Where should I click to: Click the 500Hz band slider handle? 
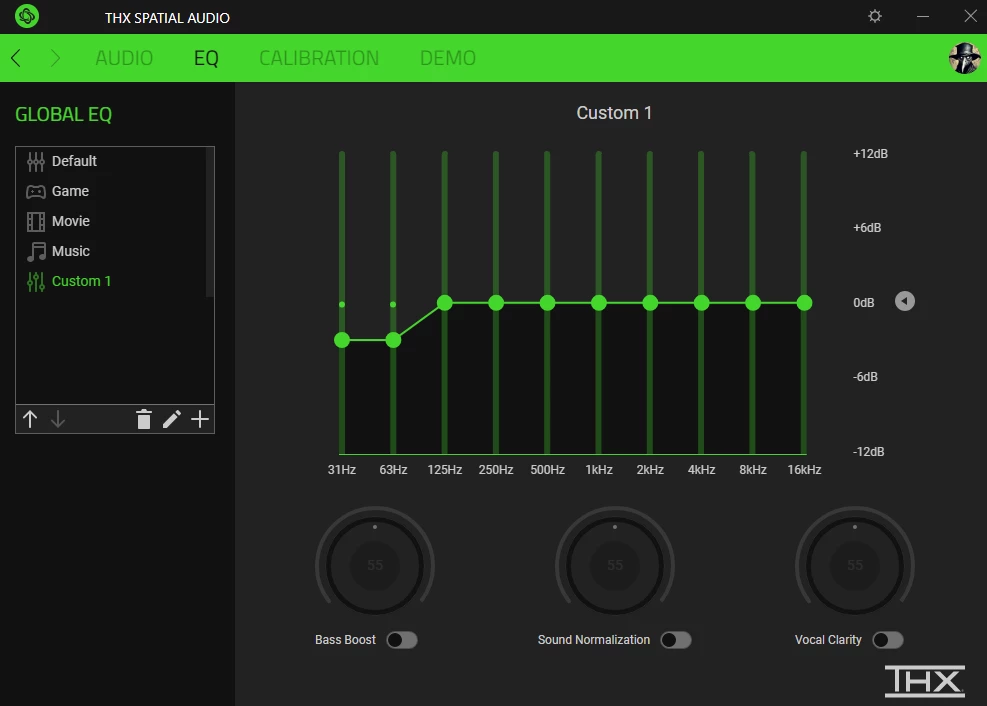pos(548,303)
